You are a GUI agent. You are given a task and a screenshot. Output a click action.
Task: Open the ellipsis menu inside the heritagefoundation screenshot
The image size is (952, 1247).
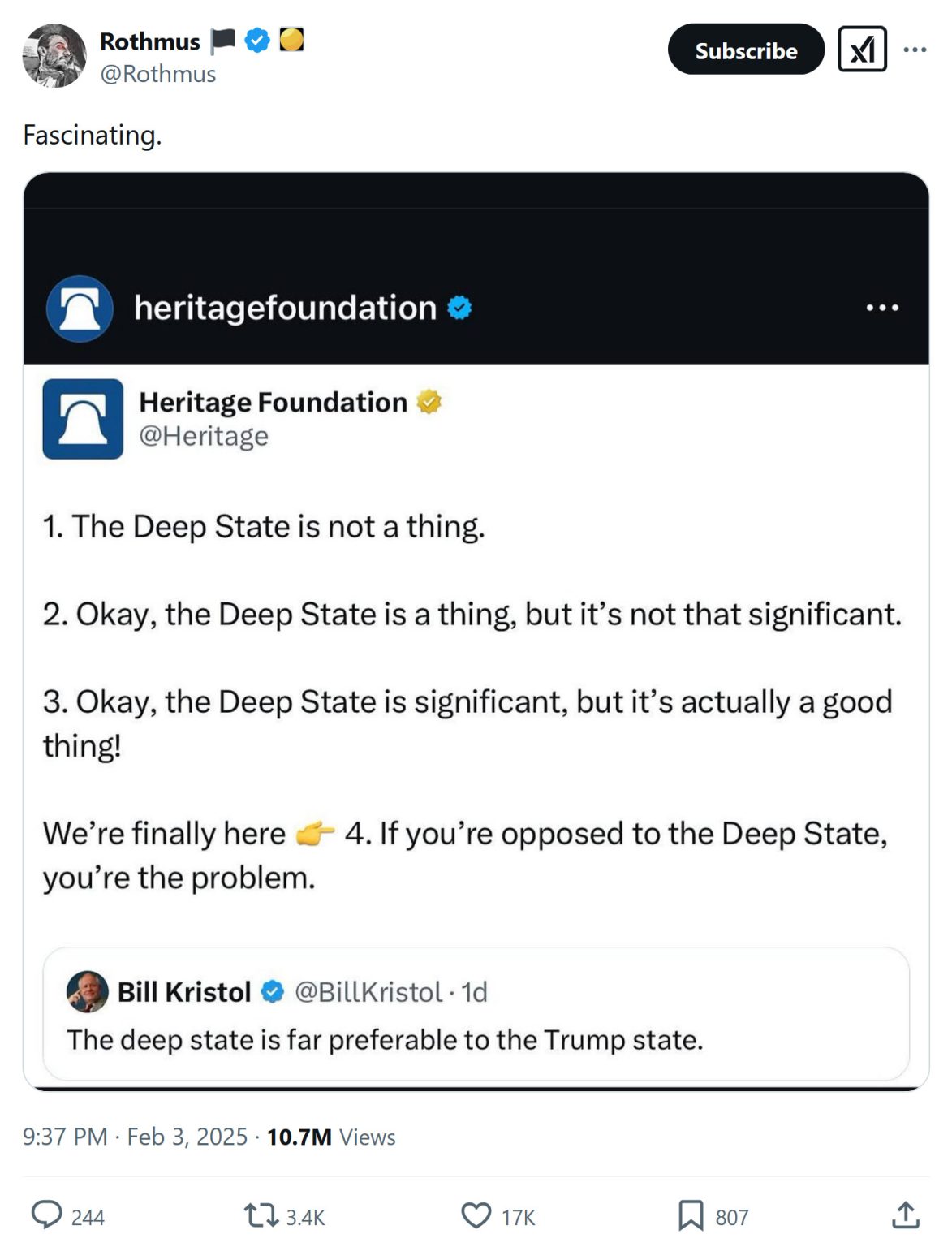882,307
